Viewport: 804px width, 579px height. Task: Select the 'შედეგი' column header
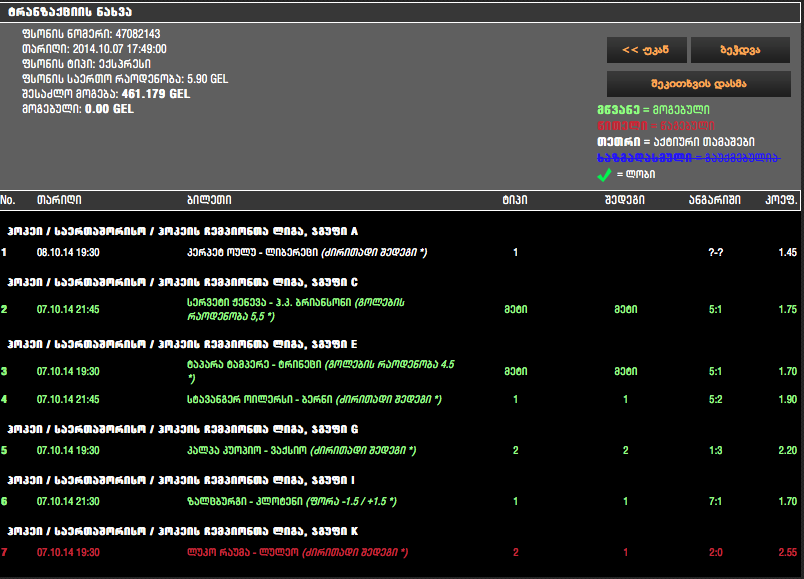point(625,200)
